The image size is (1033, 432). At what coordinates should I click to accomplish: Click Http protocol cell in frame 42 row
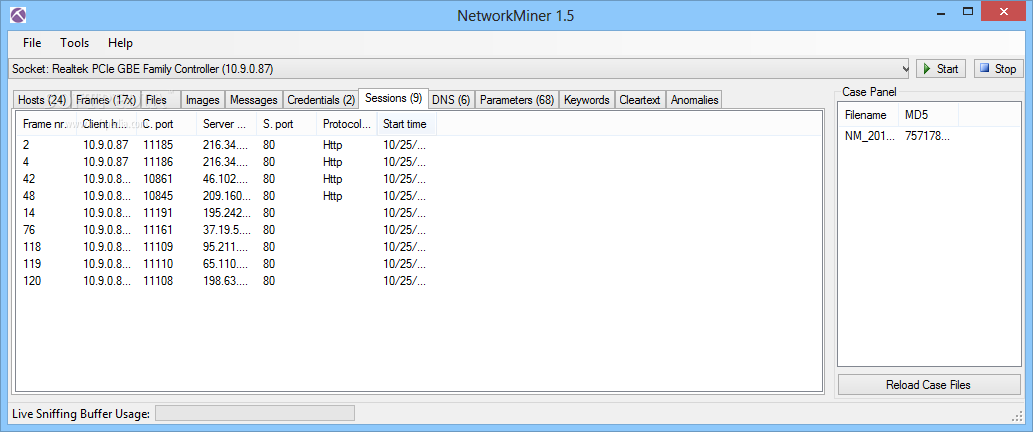pos(333,178)
